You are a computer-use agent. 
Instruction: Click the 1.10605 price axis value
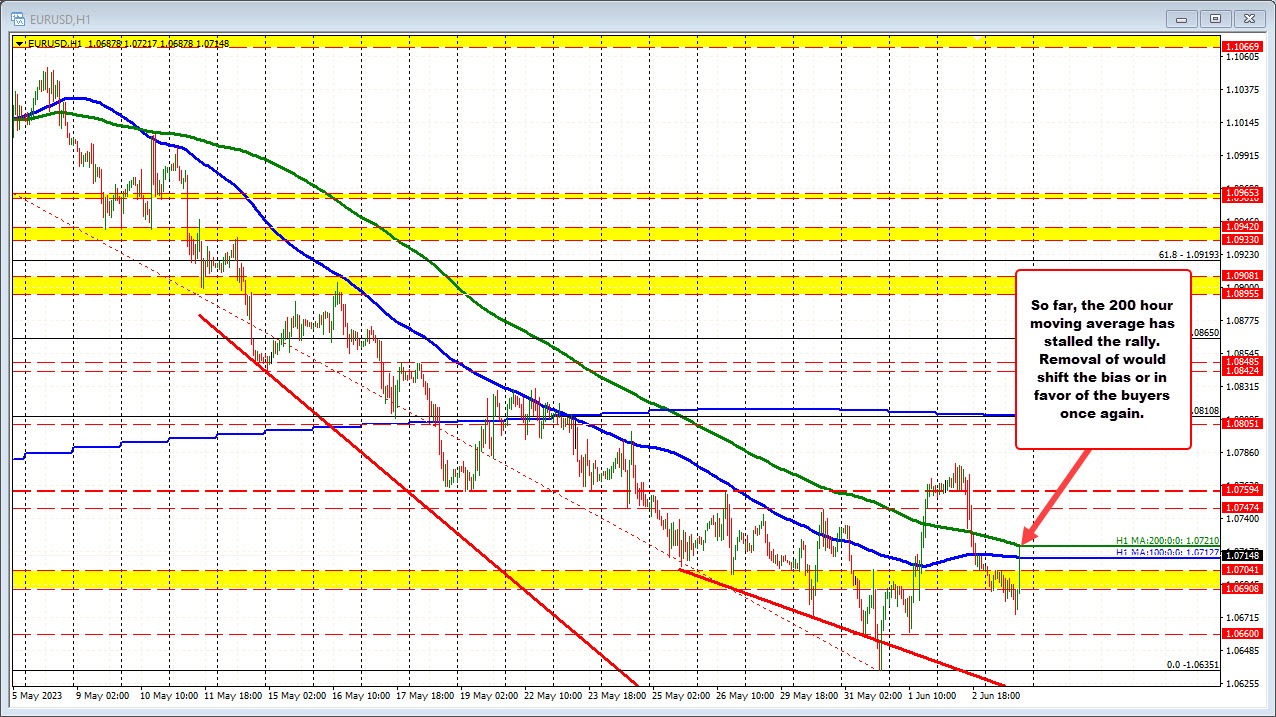coord(1241,58)
